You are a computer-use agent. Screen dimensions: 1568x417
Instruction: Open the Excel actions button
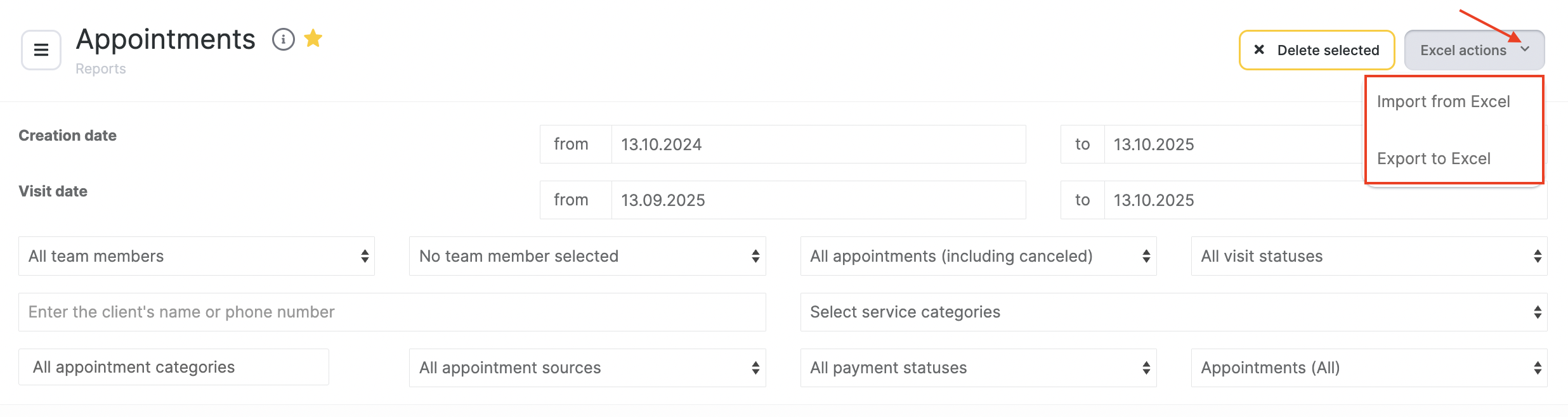click(1463, 50)
